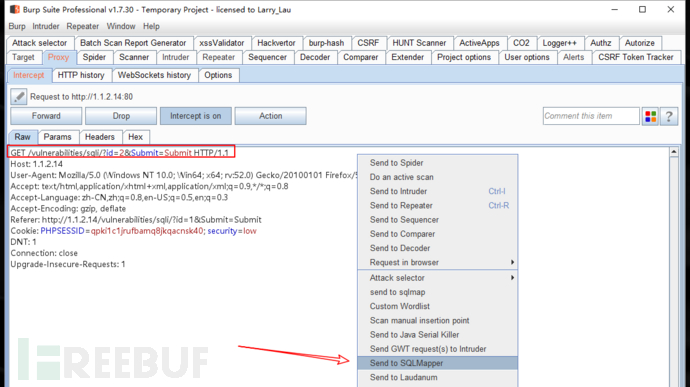Viewport: 690px width, 387px height.
Task: Choose Send to Laudanum entry
Action: (437, 377)
